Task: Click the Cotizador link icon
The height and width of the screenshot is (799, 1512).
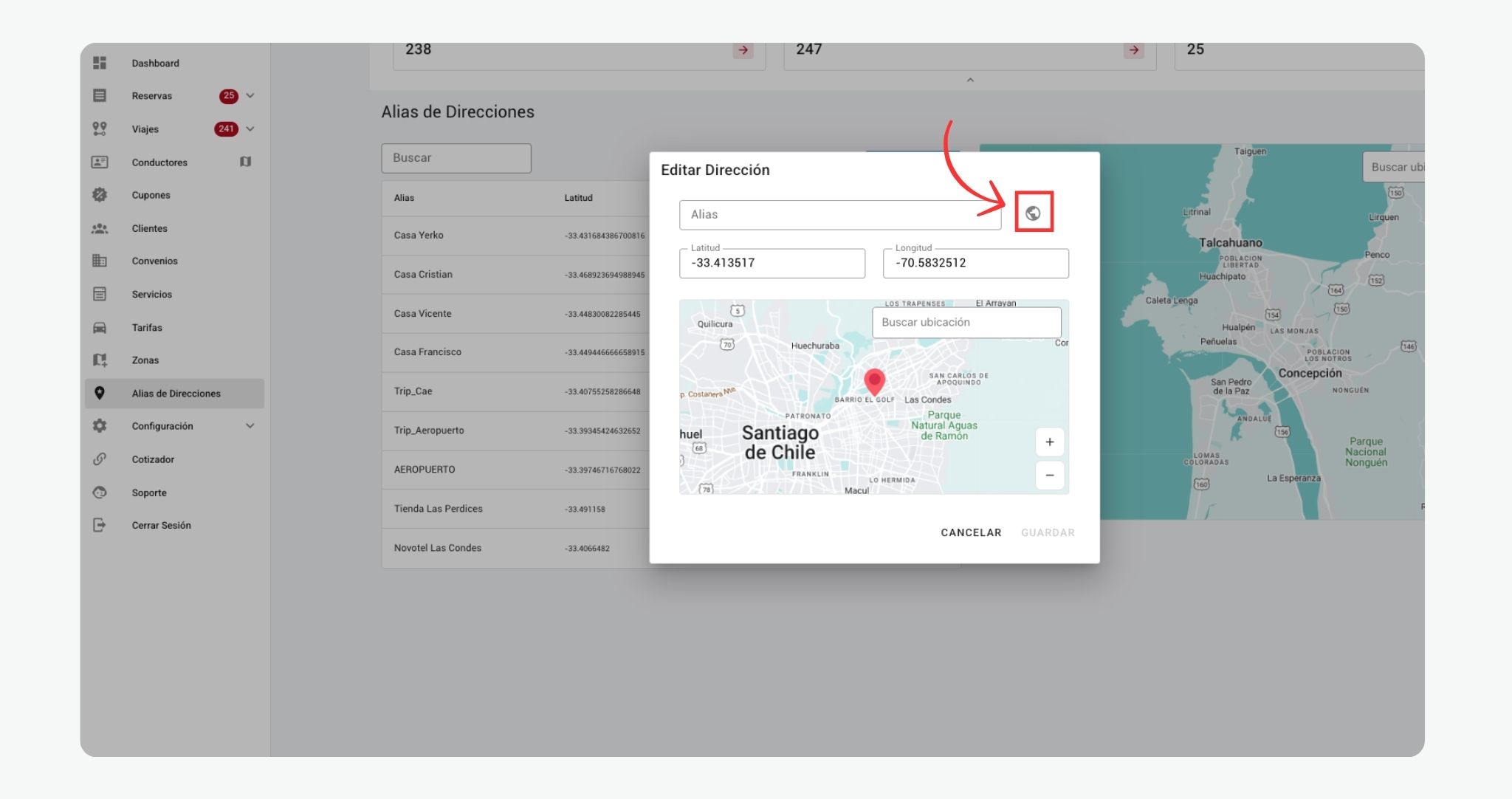Action: 100,459
